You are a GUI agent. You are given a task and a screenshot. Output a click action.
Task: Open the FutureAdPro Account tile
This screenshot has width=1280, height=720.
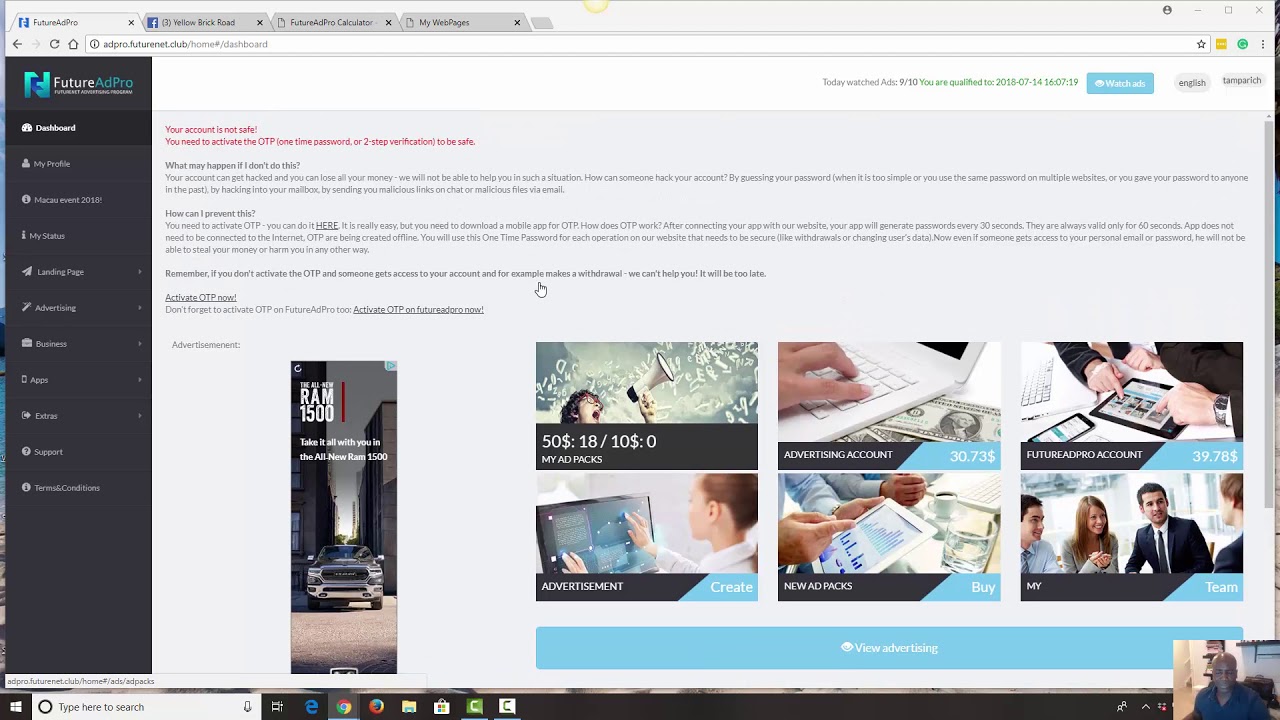1132,405
